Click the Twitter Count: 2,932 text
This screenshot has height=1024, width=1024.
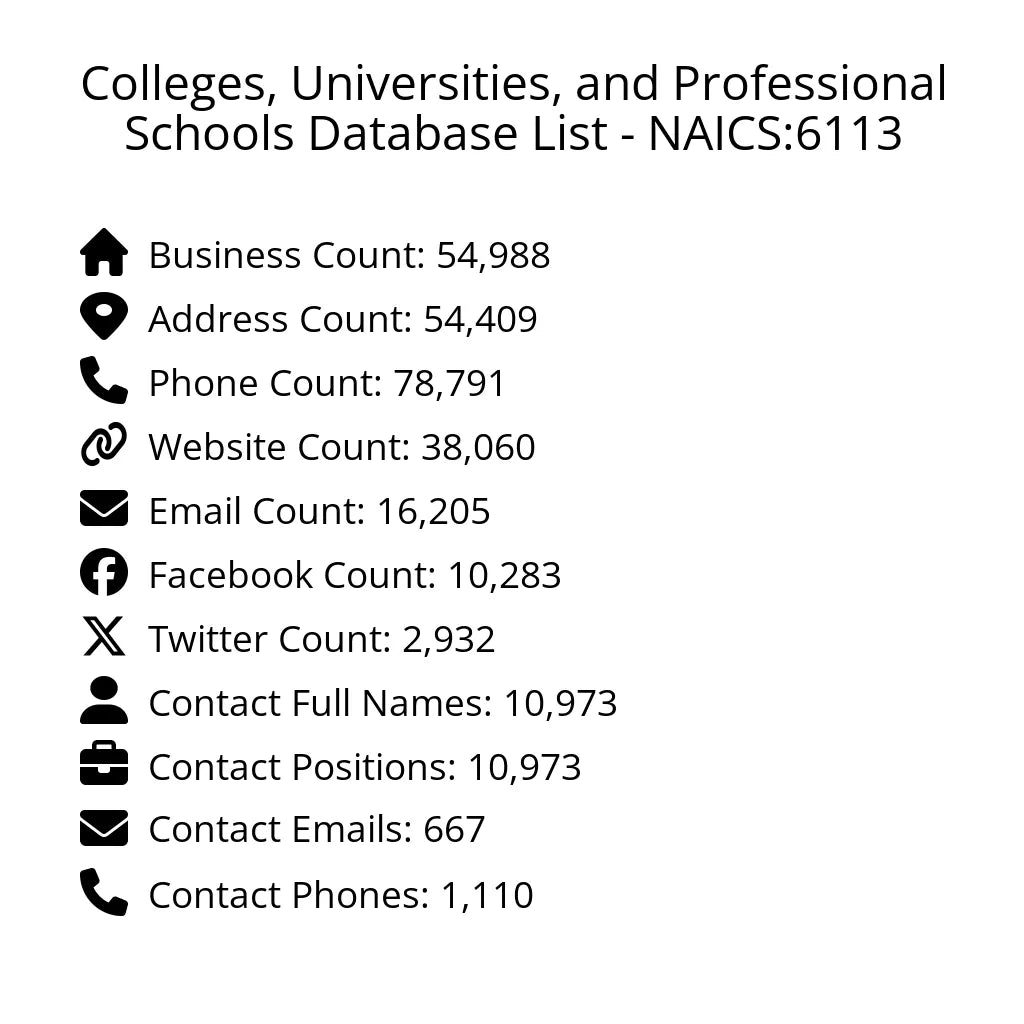[x=322, y=640]
